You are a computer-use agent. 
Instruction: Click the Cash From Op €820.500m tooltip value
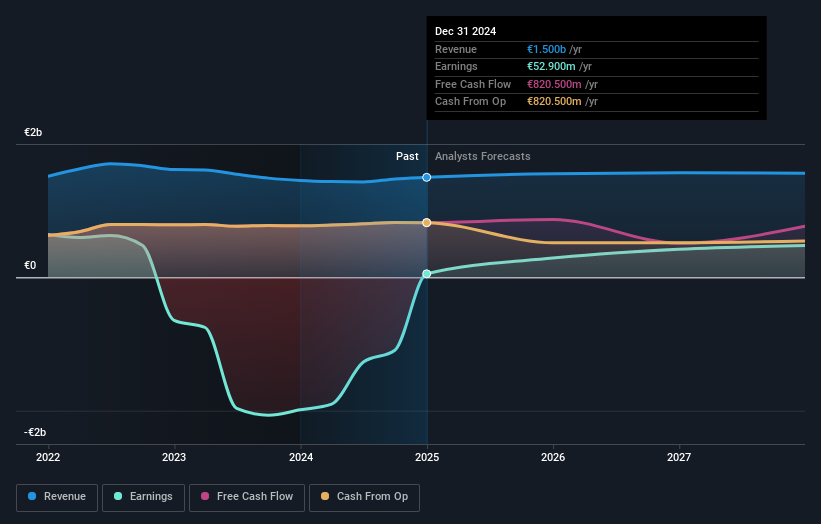click(554, 102)
